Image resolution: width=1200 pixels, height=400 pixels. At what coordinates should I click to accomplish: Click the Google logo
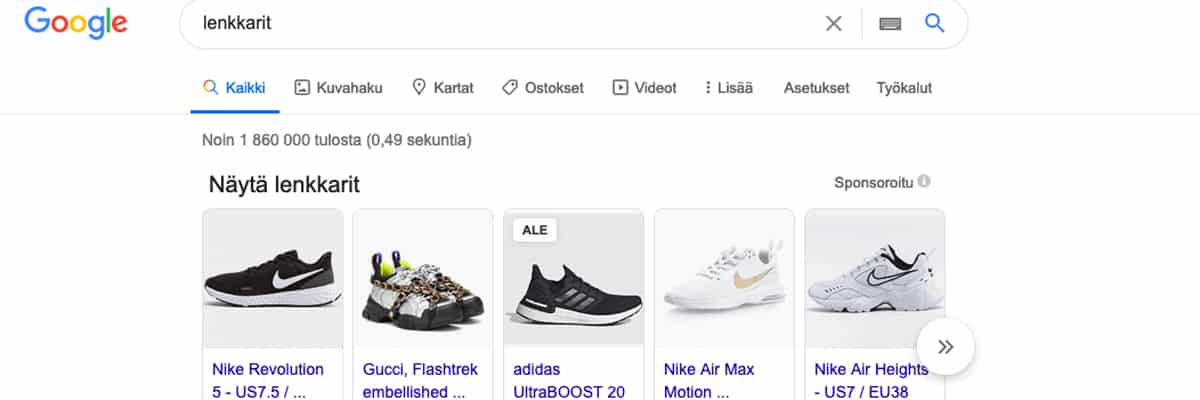coord(76,23)
